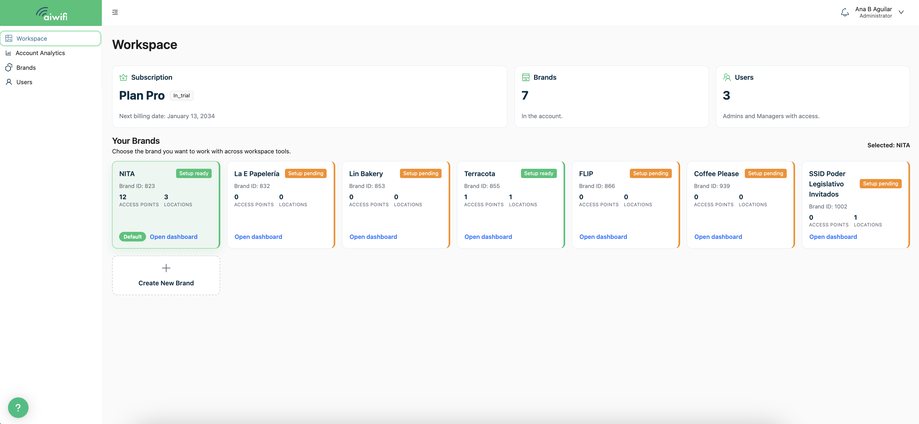The width and height of the screenshot is (919, 424).
Task: Click Lin Bakery's Setup pending badge
Action: [421, 174]
